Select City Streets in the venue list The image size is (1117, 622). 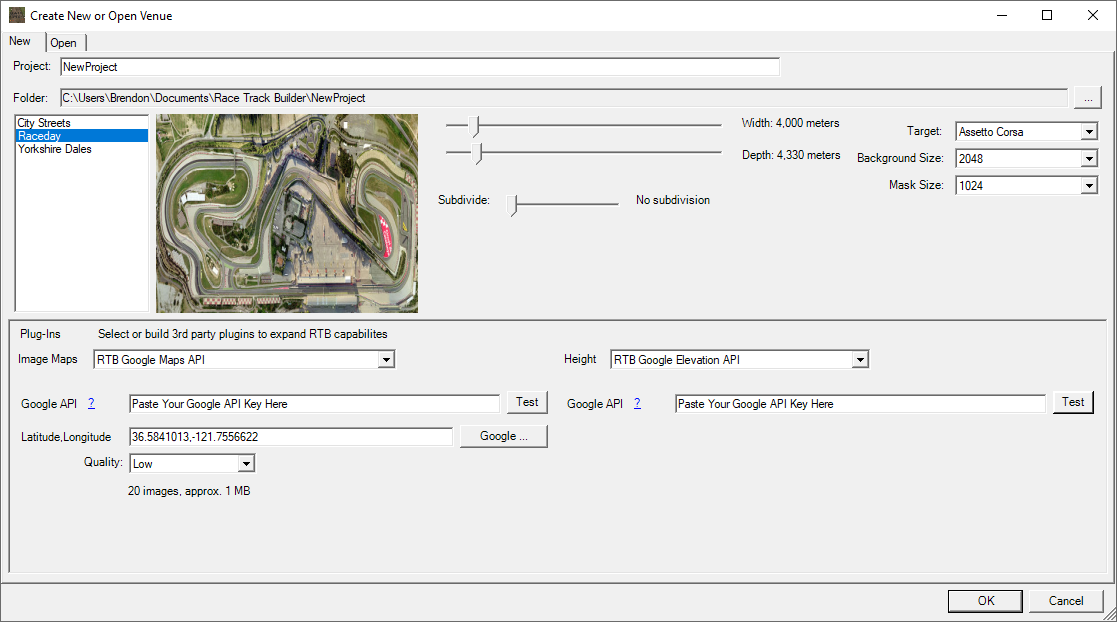44,123
